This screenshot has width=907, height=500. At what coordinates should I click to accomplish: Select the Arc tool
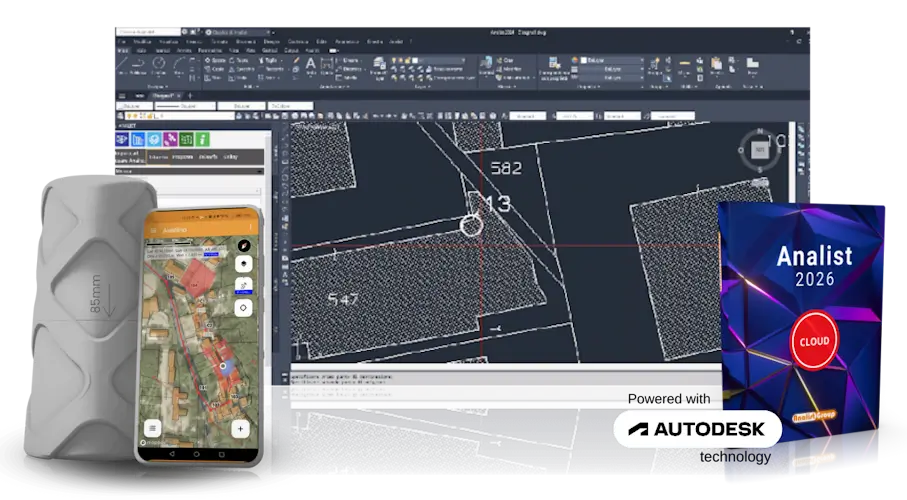179,67
